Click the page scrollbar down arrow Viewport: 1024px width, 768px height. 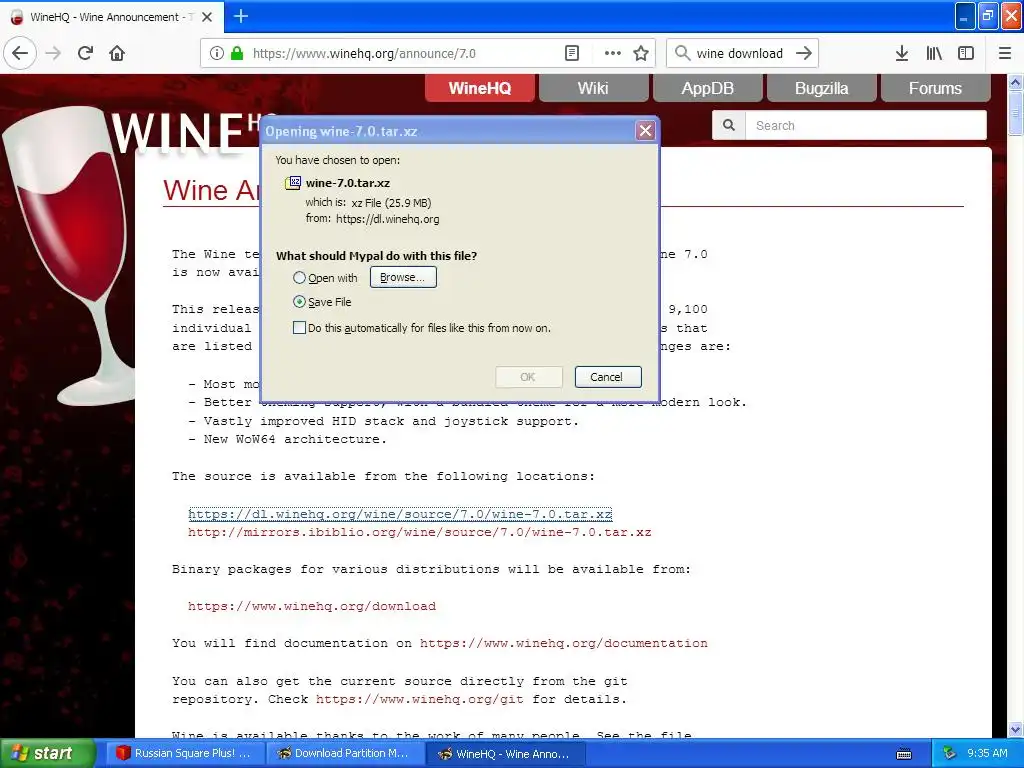point(1015,729)
